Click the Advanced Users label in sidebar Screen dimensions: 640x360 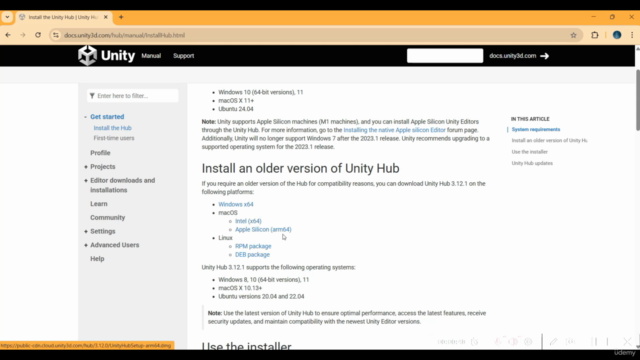coord(114,245)
